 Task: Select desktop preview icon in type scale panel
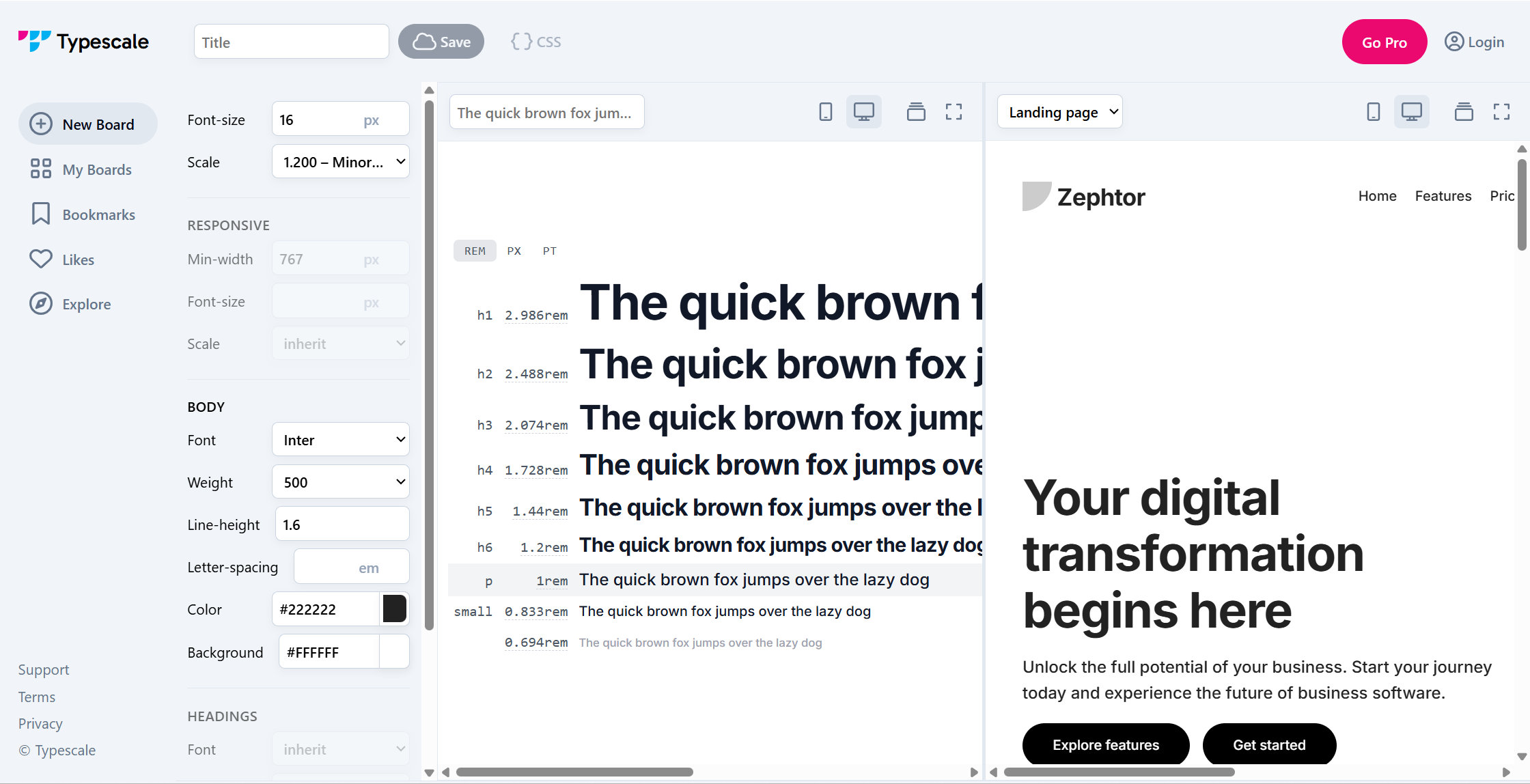863,112
